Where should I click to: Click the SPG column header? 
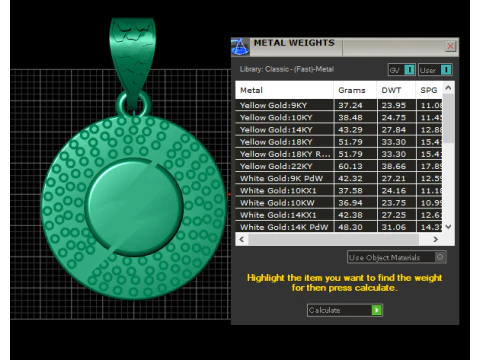(429, 90)
